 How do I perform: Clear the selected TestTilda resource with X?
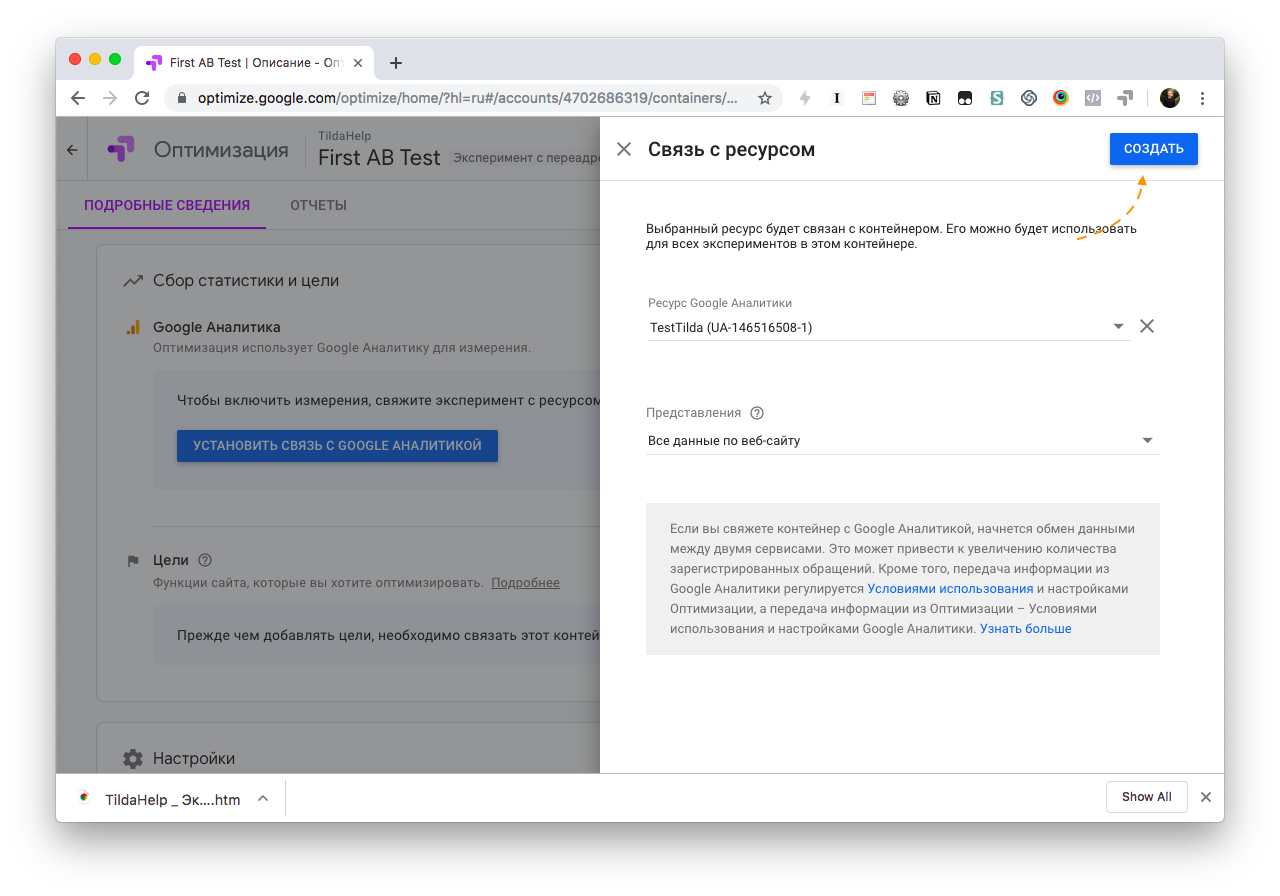1147,326
